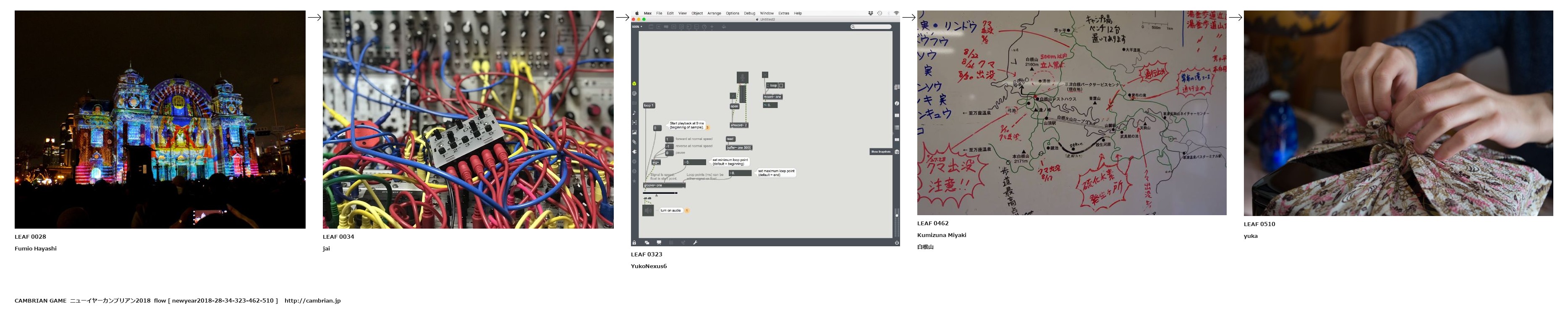This screenshot has width=1568, height=311.
Task: Toggle the X box above open
Action: pos(733,96)
